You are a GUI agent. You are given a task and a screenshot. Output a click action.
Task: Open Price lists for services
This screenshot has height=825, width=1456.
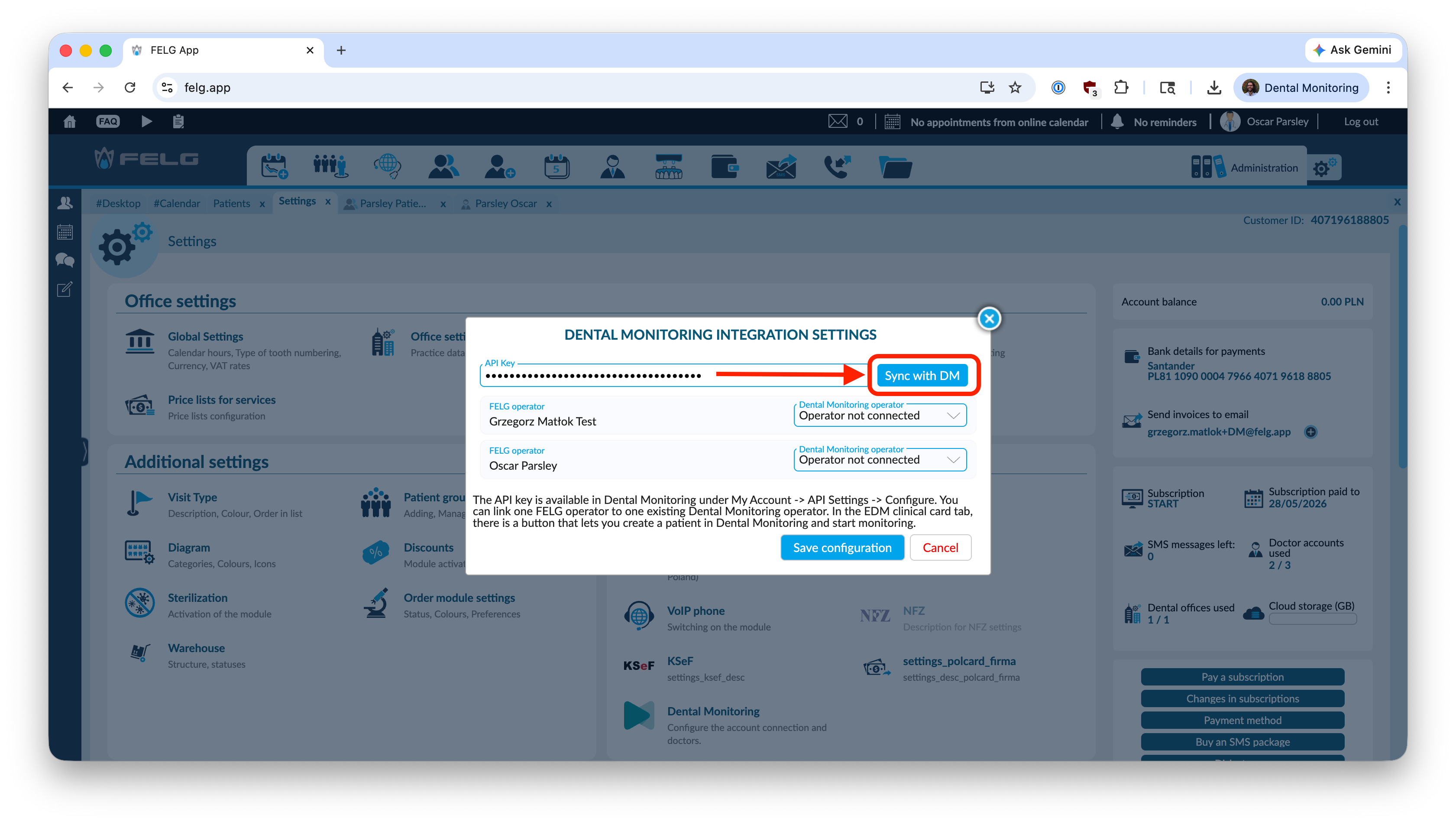tap(221, 400)
